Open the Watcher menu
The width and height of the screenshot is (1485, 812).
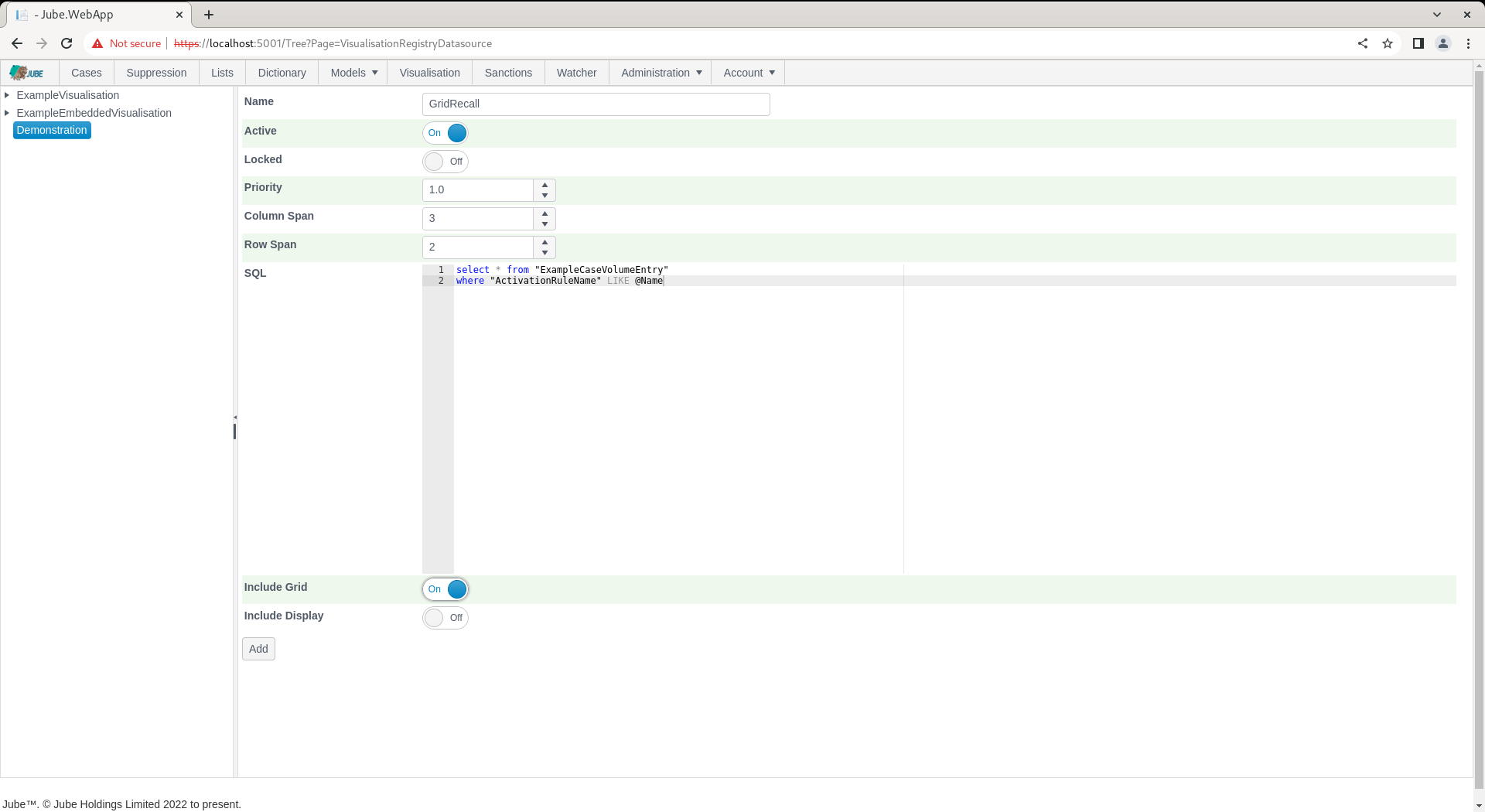pos(577,73)
